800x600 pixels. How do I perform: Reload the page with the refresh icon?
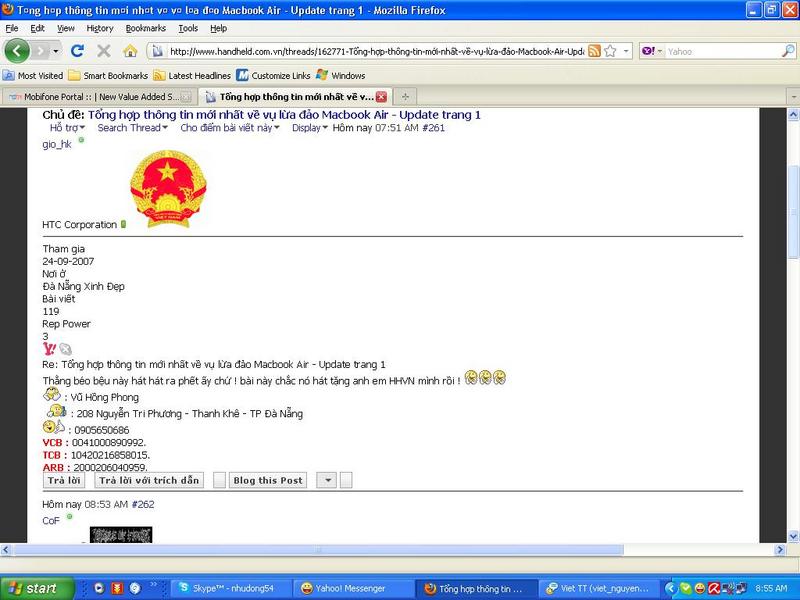coord(81,51)
